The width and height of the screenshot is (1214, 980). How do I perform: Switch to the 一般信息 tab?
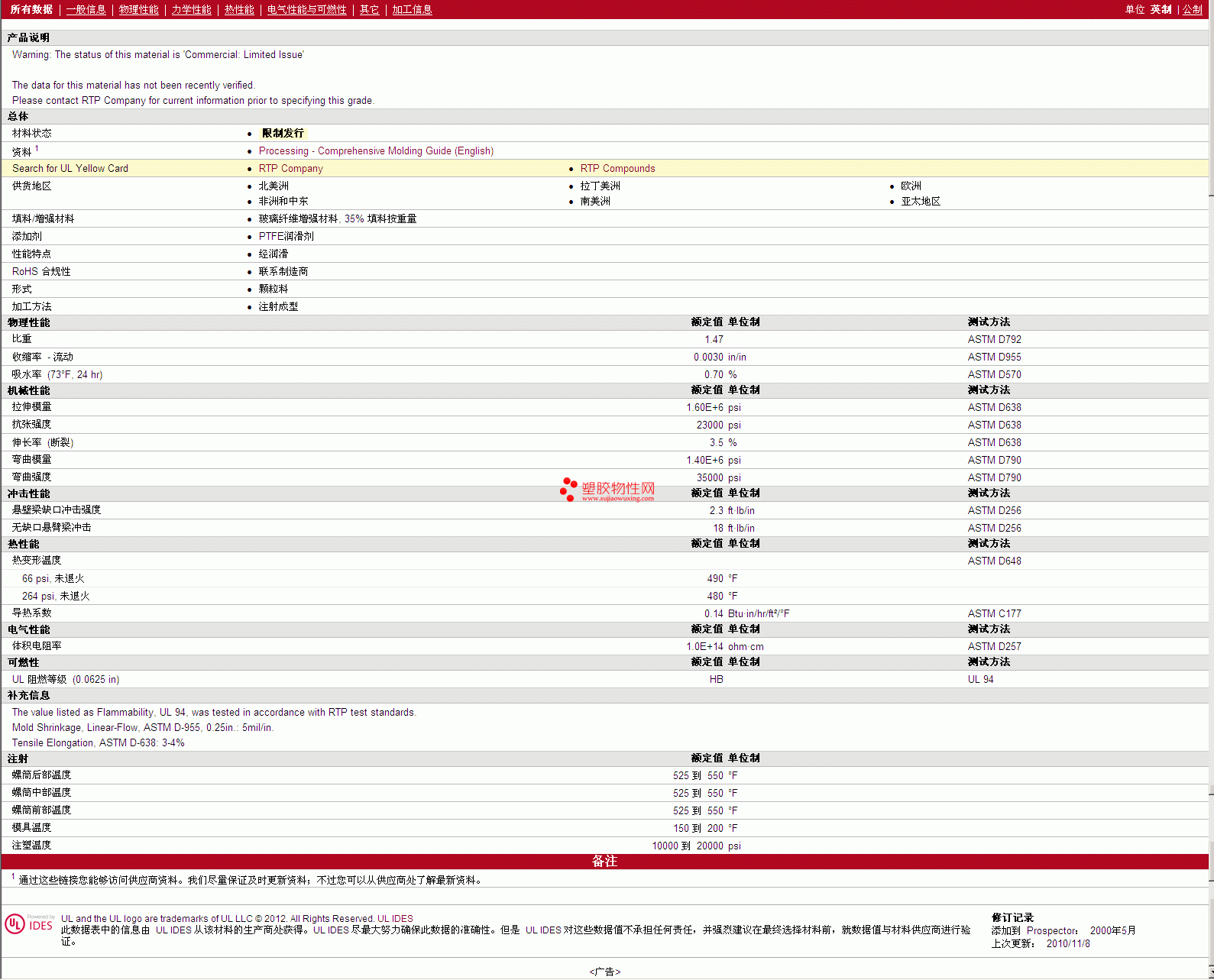pos(86,9)
